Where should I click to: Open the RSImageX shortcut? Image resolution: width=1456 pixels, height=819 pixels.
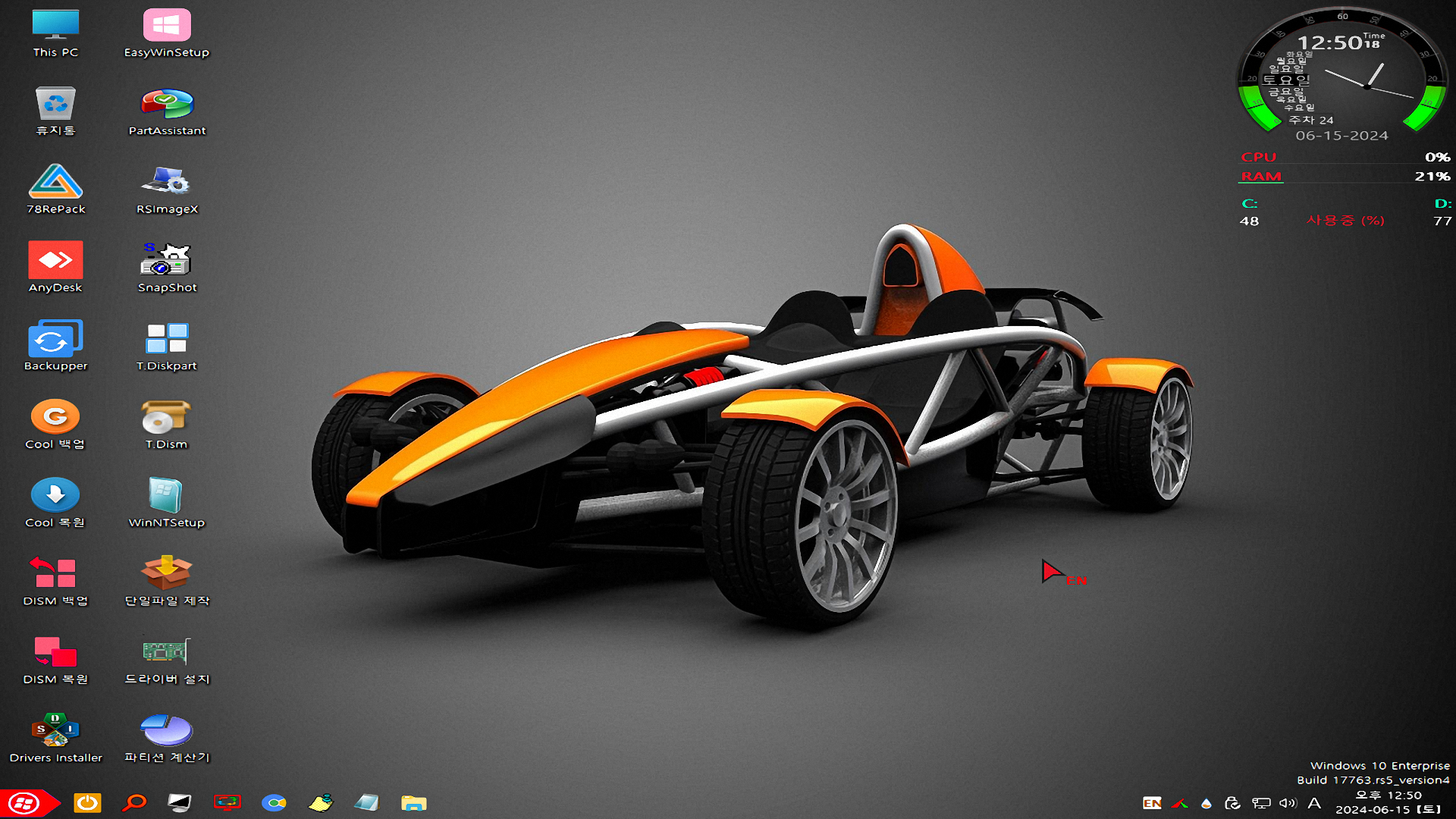[167, 190]
